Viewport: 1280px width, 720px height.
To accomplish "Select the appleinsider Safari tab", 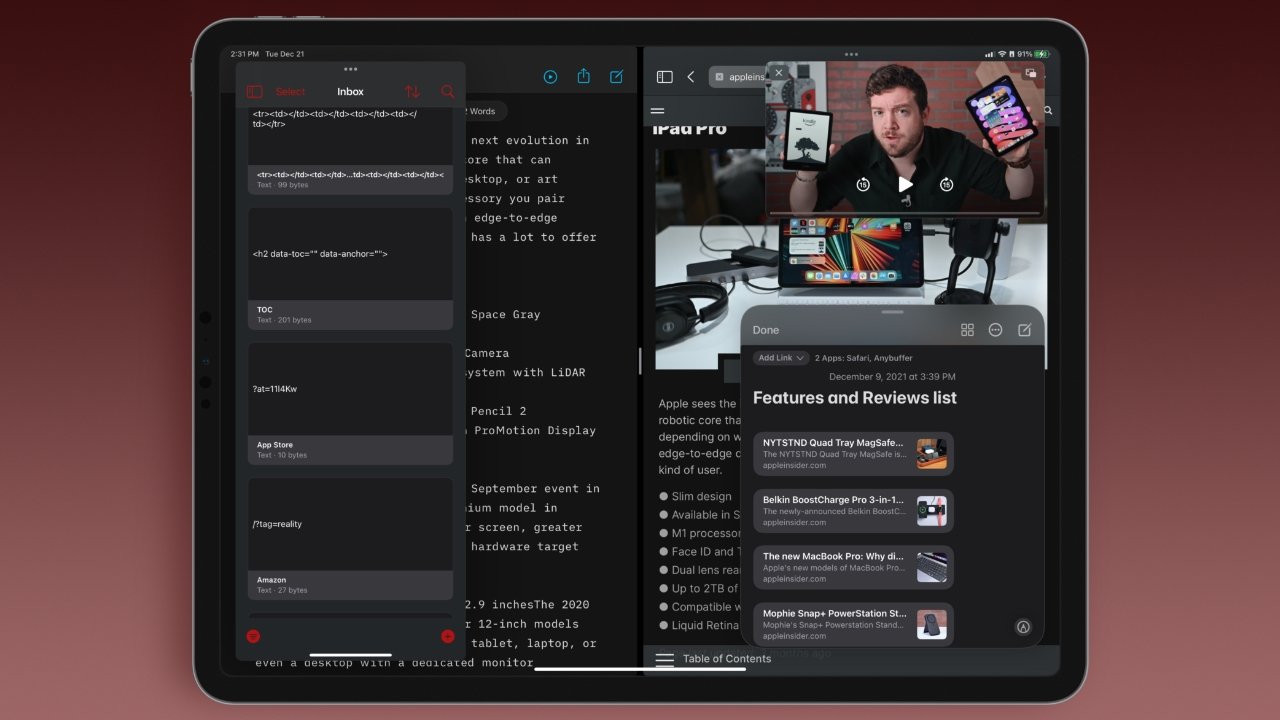I will [x=738, y=77].
